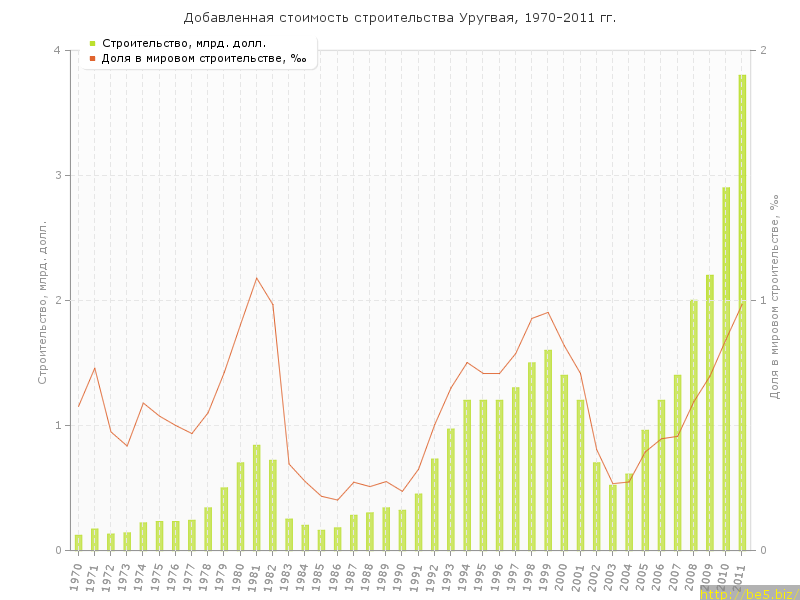Click the right axis title 'Доля в мировом строительстве'
The height and width of the screenshot is (600, 800).
774,300
